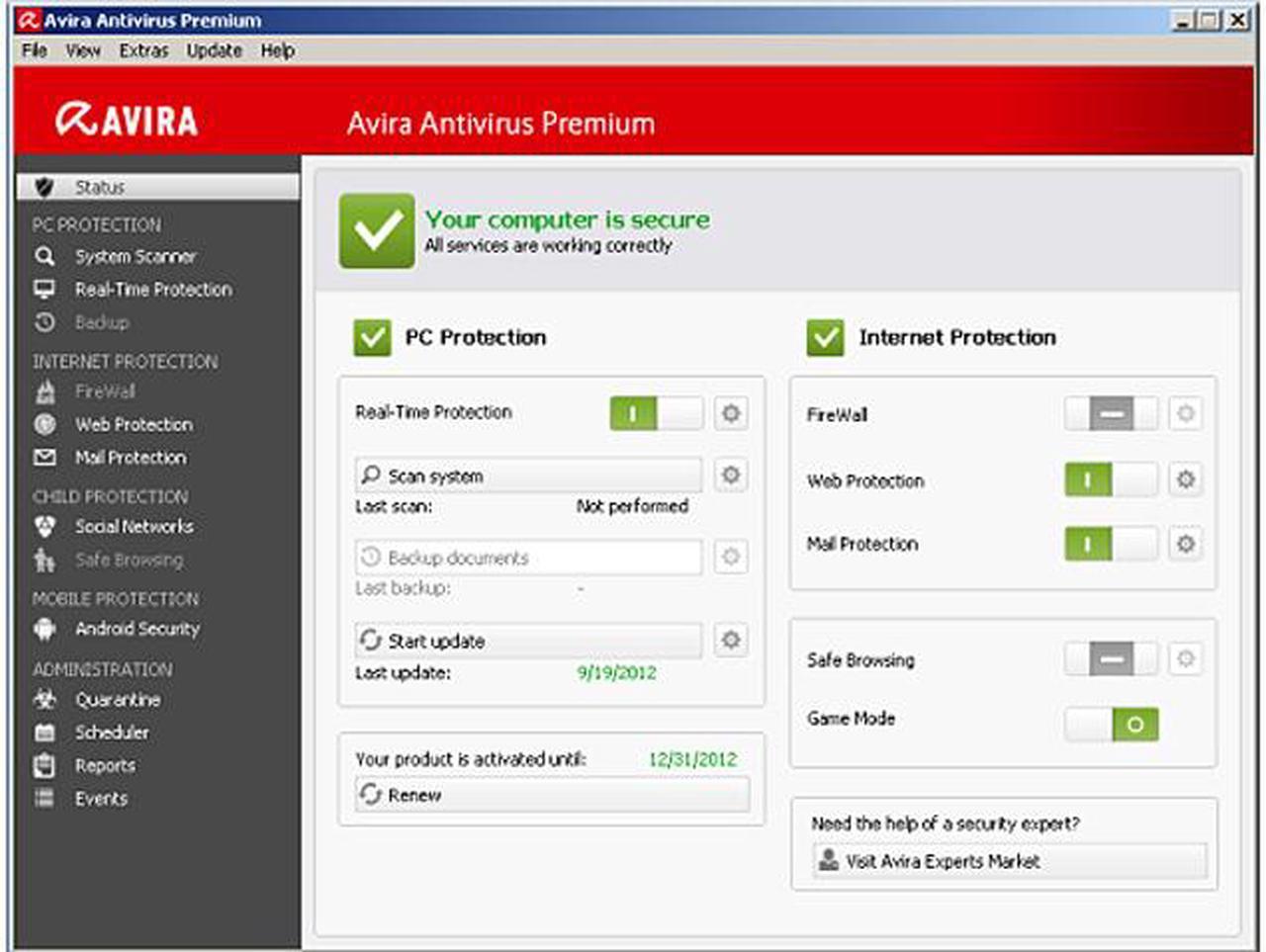This screenshot has width=1266, height=952.
Task: Open the Update menu
Action: coord(214,50)
